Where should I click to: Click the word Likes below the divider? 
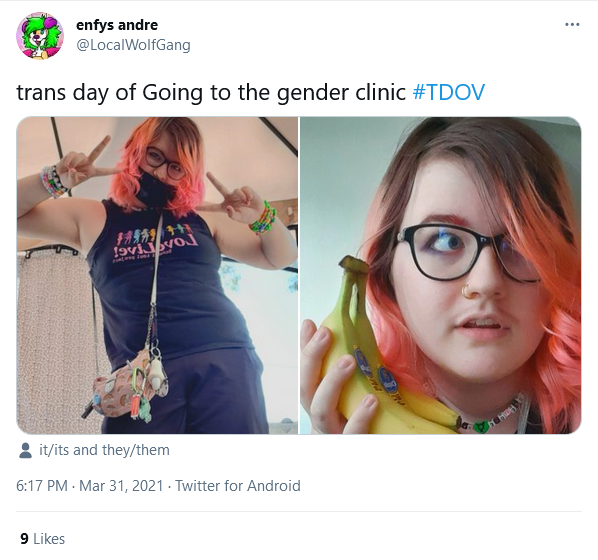(x=49, y=539)
